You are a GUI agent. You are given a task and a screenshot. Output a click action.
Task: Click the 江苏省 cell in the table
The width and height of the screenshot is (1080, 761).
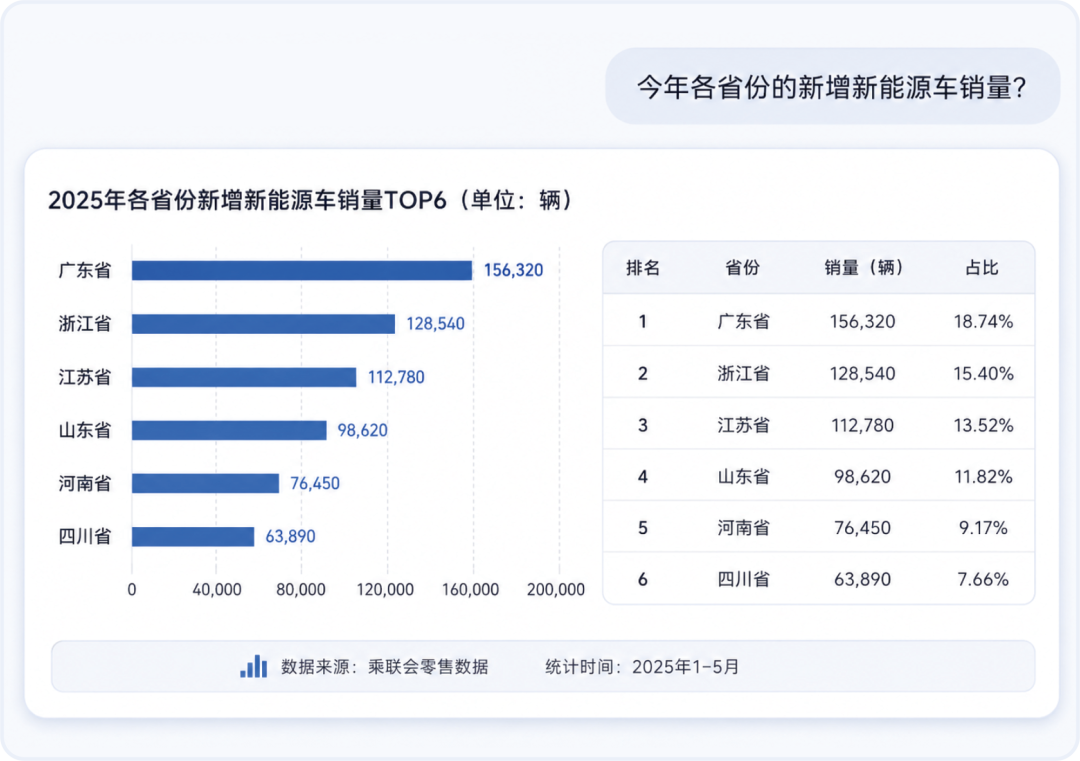[743, 425]
